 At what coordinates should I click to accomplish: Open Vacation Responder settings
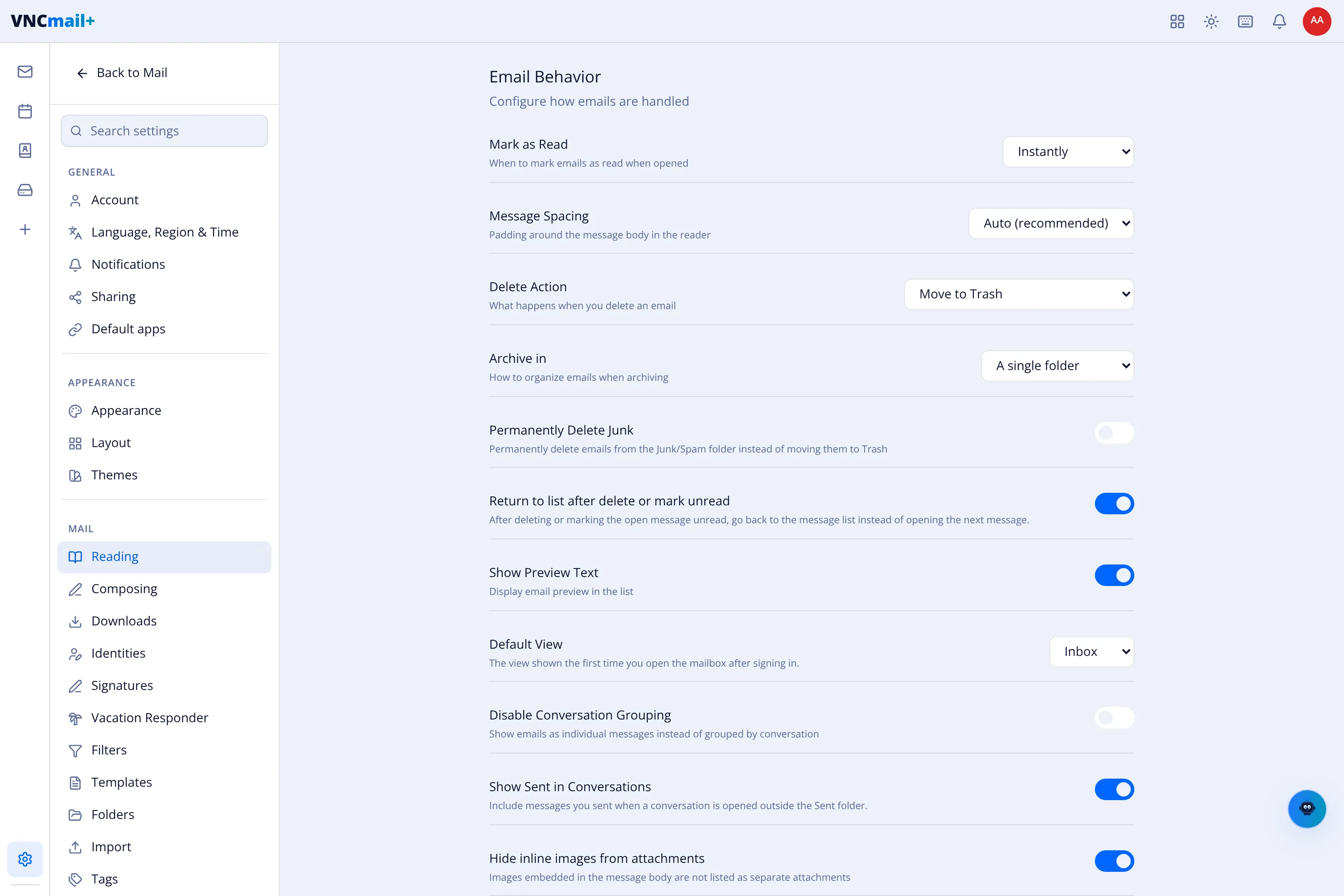[164, 718]
